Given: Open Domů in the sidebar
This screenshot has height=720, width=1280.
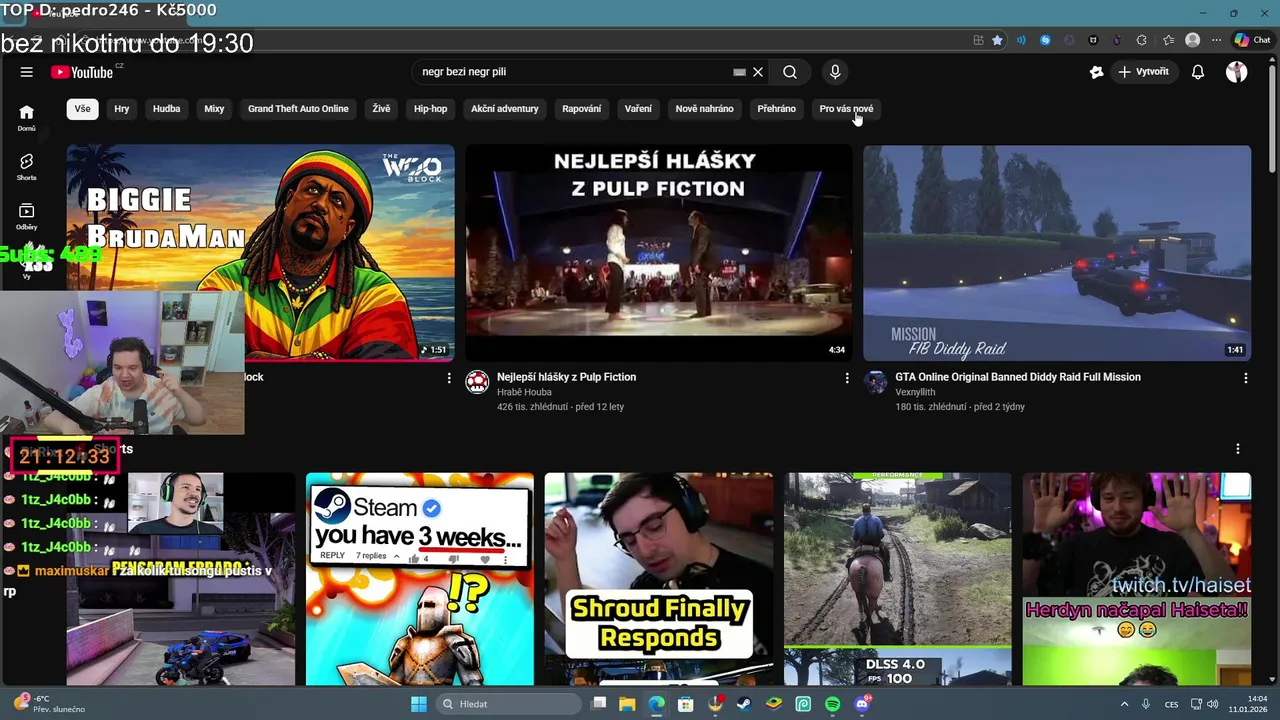Looking at the screenshot, I should pyautogui.click(x=27, y=118).
